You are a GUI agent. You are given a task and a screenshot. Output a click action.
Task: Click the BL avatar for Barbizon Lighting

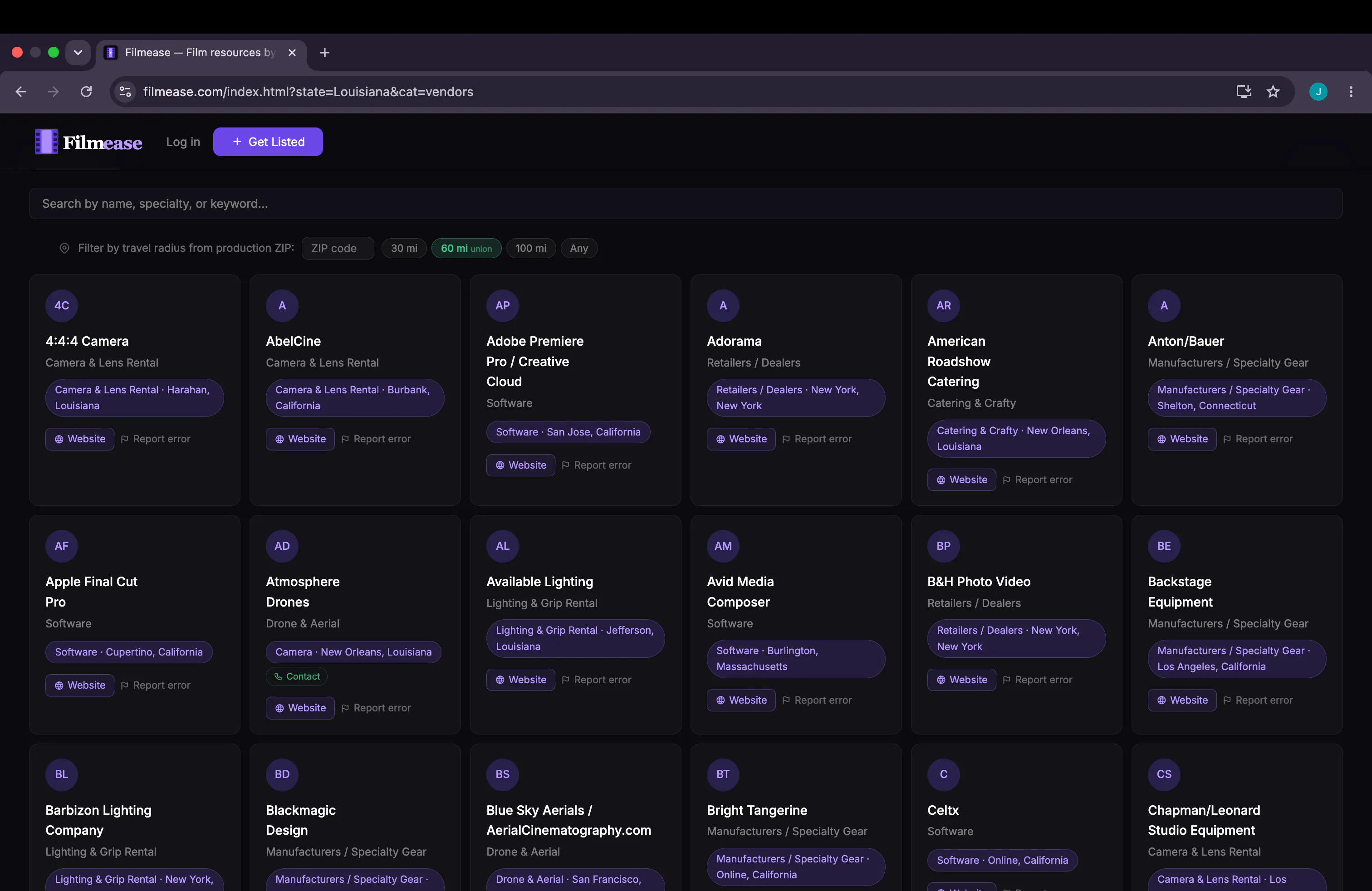pos(62,774)
